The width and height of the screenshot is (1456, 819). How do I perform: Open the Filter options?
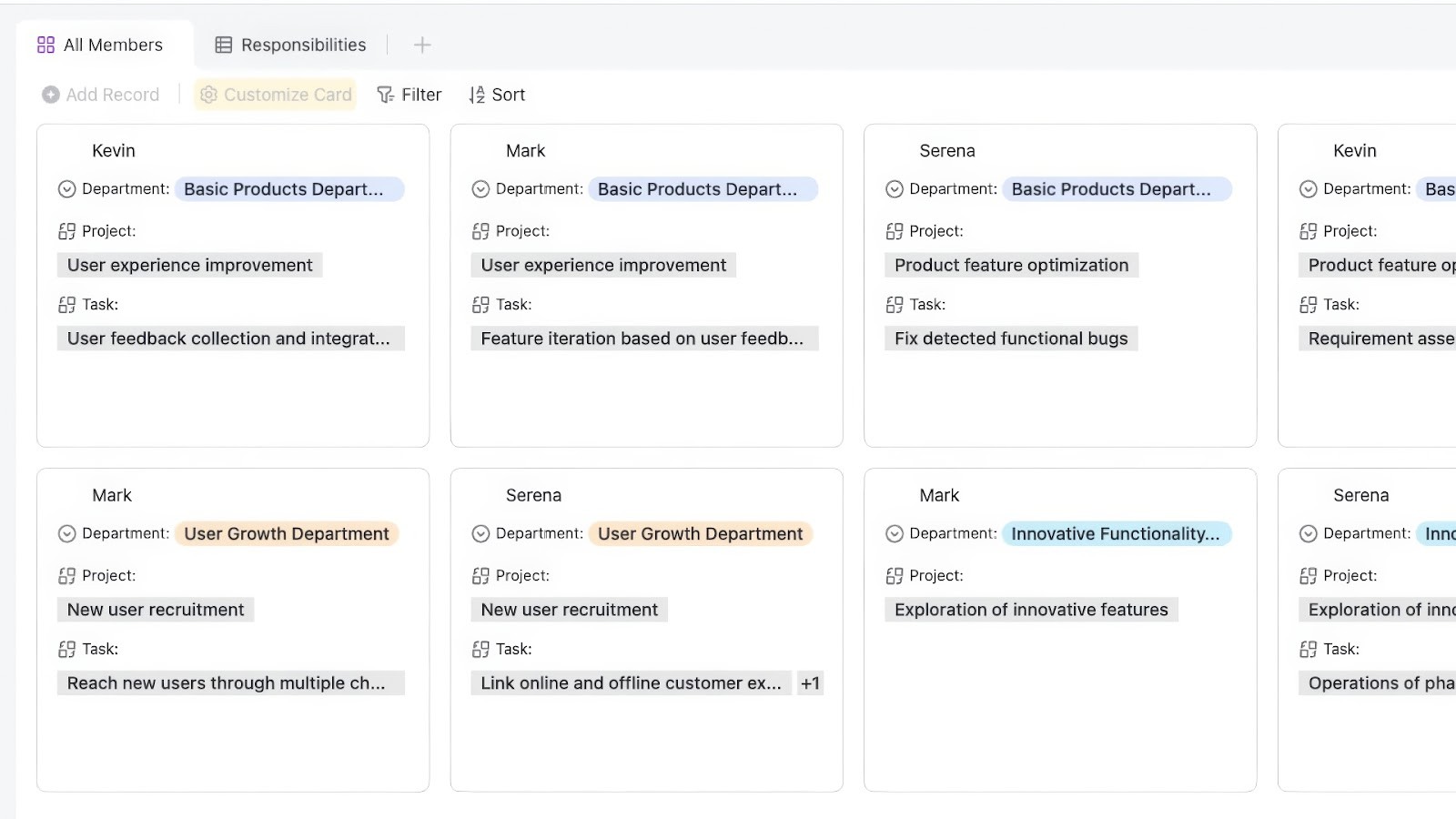point(409,94)
